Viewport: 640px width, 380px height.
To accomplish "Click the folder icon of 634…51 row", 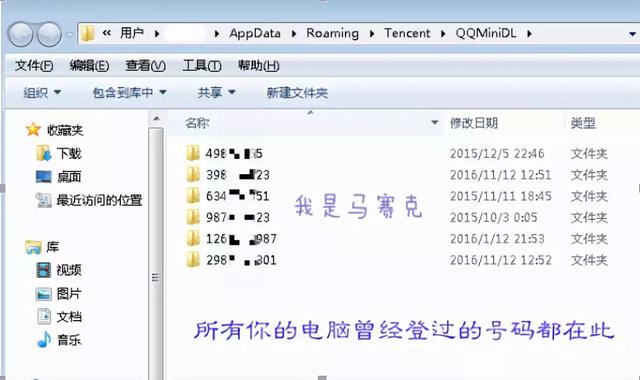I will pos(193,196).
